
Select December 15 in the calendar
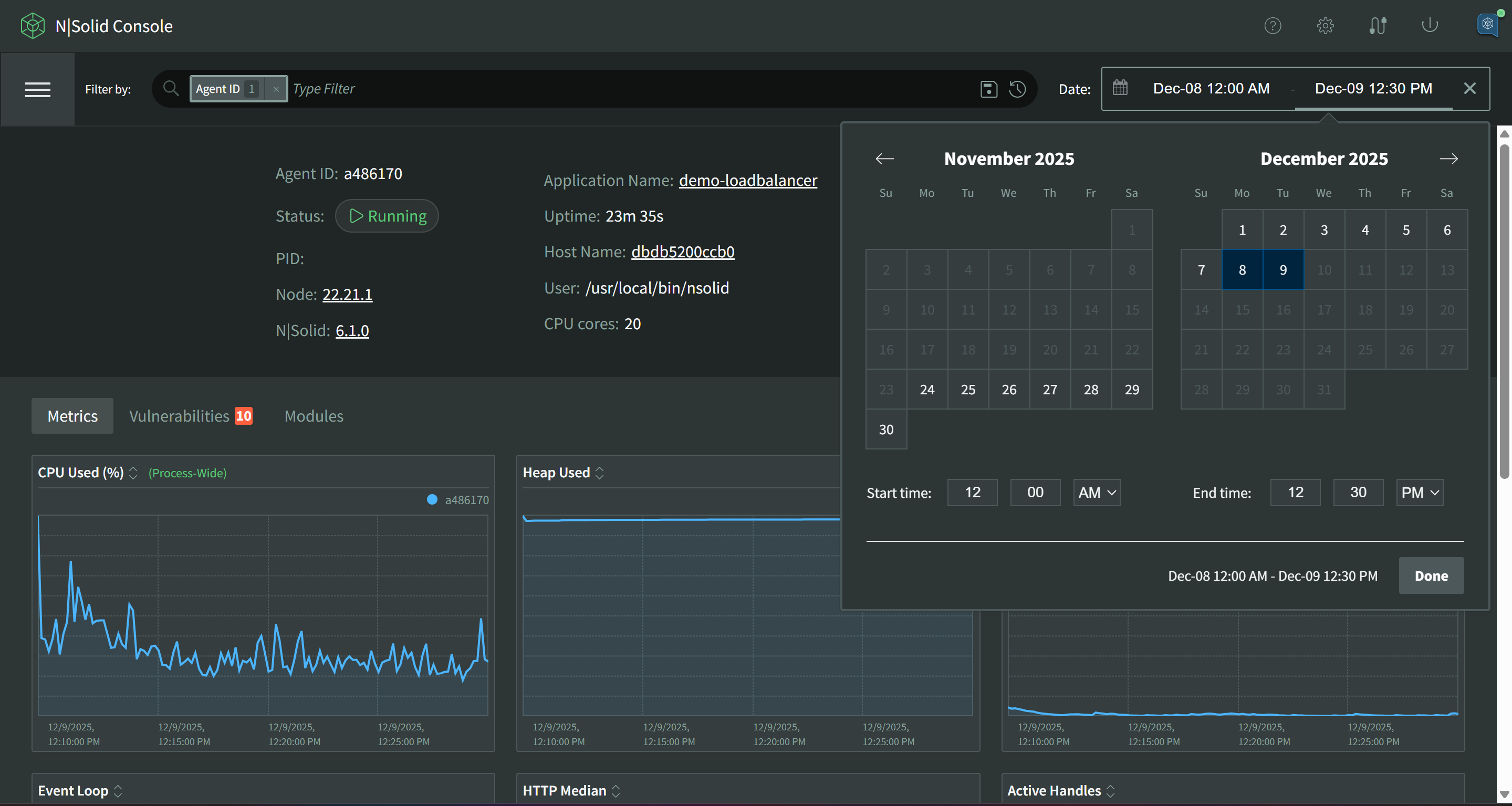point(1242,310)
